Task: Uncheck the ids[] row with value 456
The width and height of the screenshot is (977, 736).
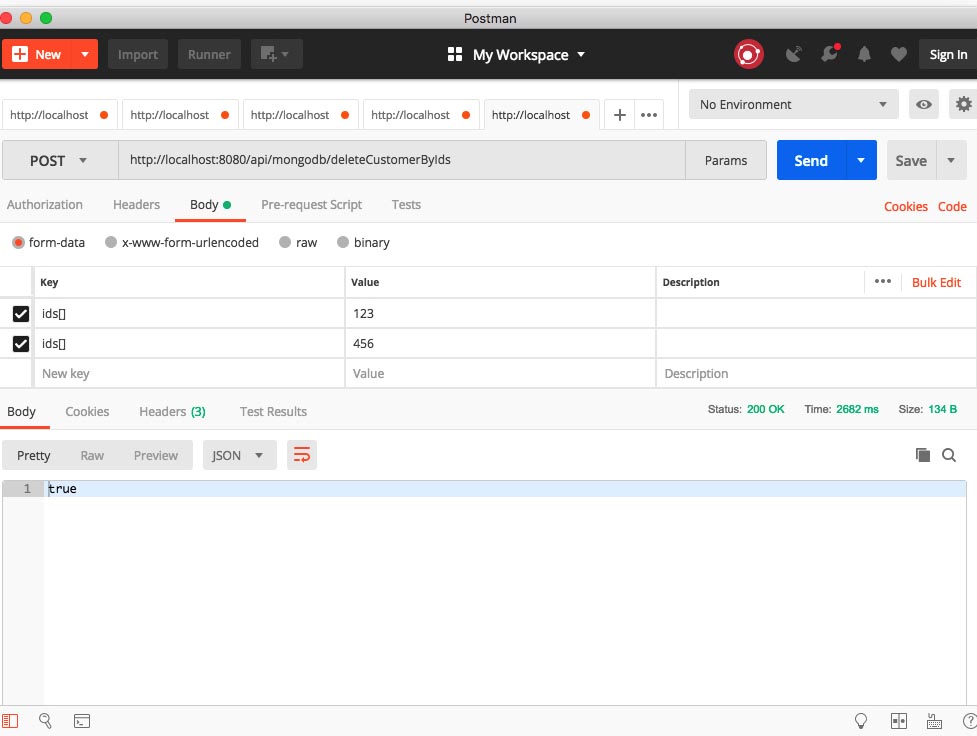Action: pos(21,344)
